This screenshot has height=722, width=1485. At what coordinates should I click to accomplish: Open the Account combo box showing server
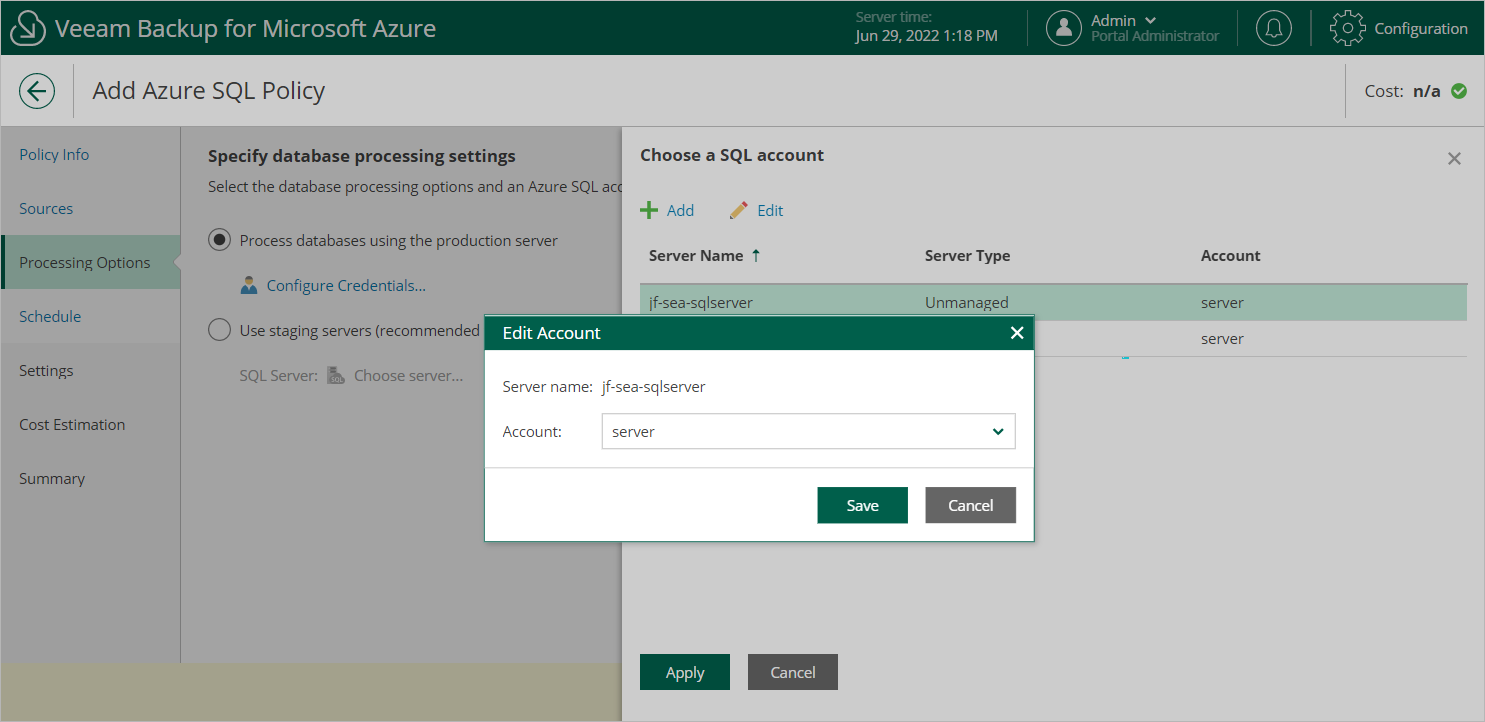click(808, 432)
